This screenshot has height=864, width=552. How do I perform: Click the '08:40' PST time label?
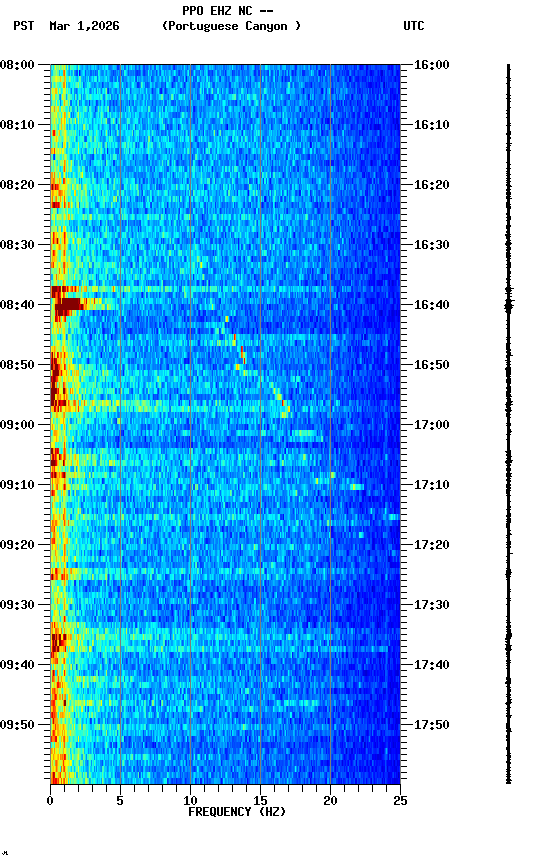click(x=17, y=305)
